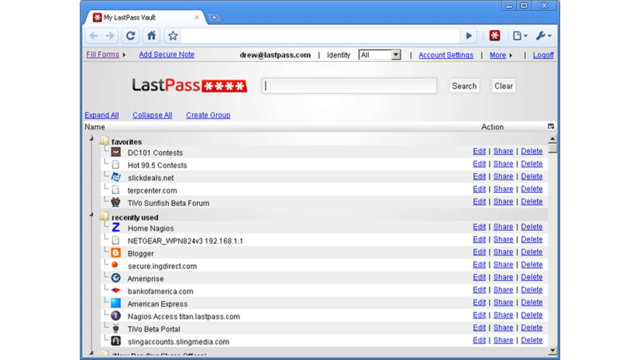Click the slickdeals.net site icon
Viewport: 640px width, 360px height.
[x=116, y=177]
